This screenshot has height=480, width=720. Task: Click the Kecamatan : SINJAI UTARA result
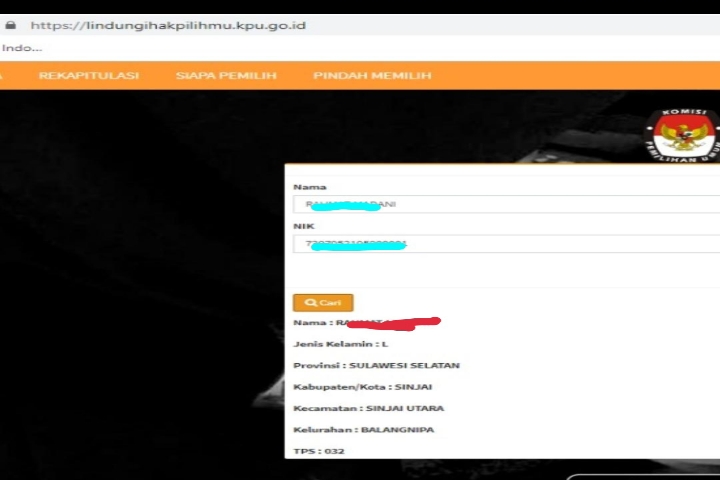(x=369, y=408)
